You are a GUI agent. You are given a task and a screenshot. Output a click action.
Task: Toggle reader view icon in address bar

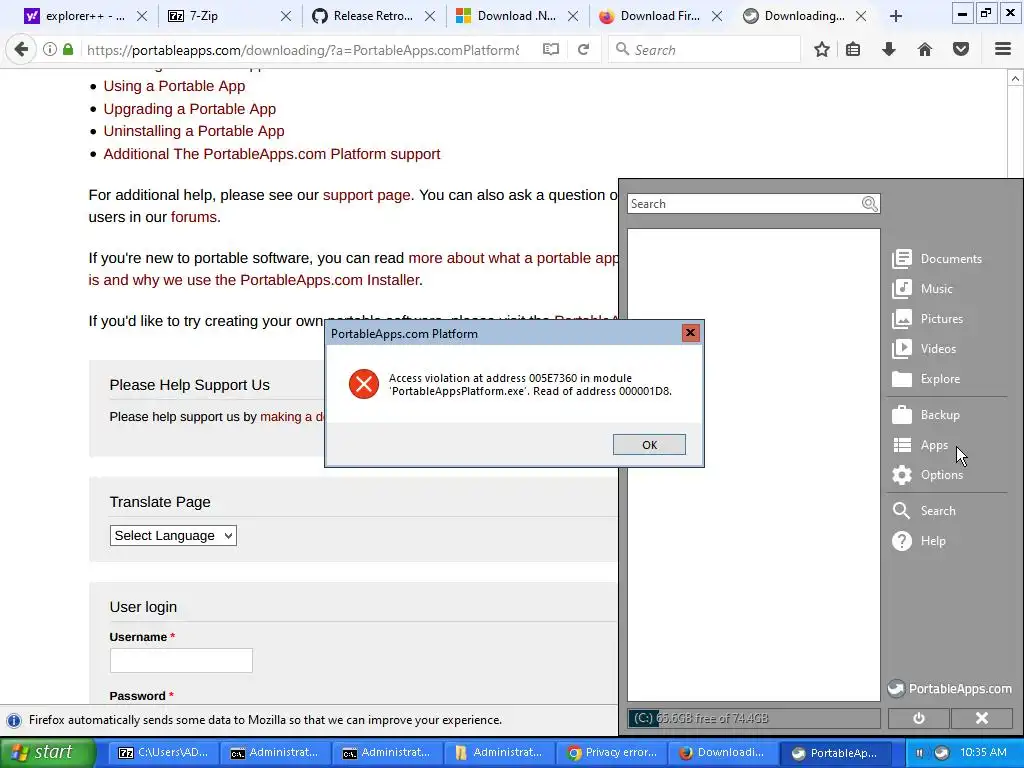[551, 50]
